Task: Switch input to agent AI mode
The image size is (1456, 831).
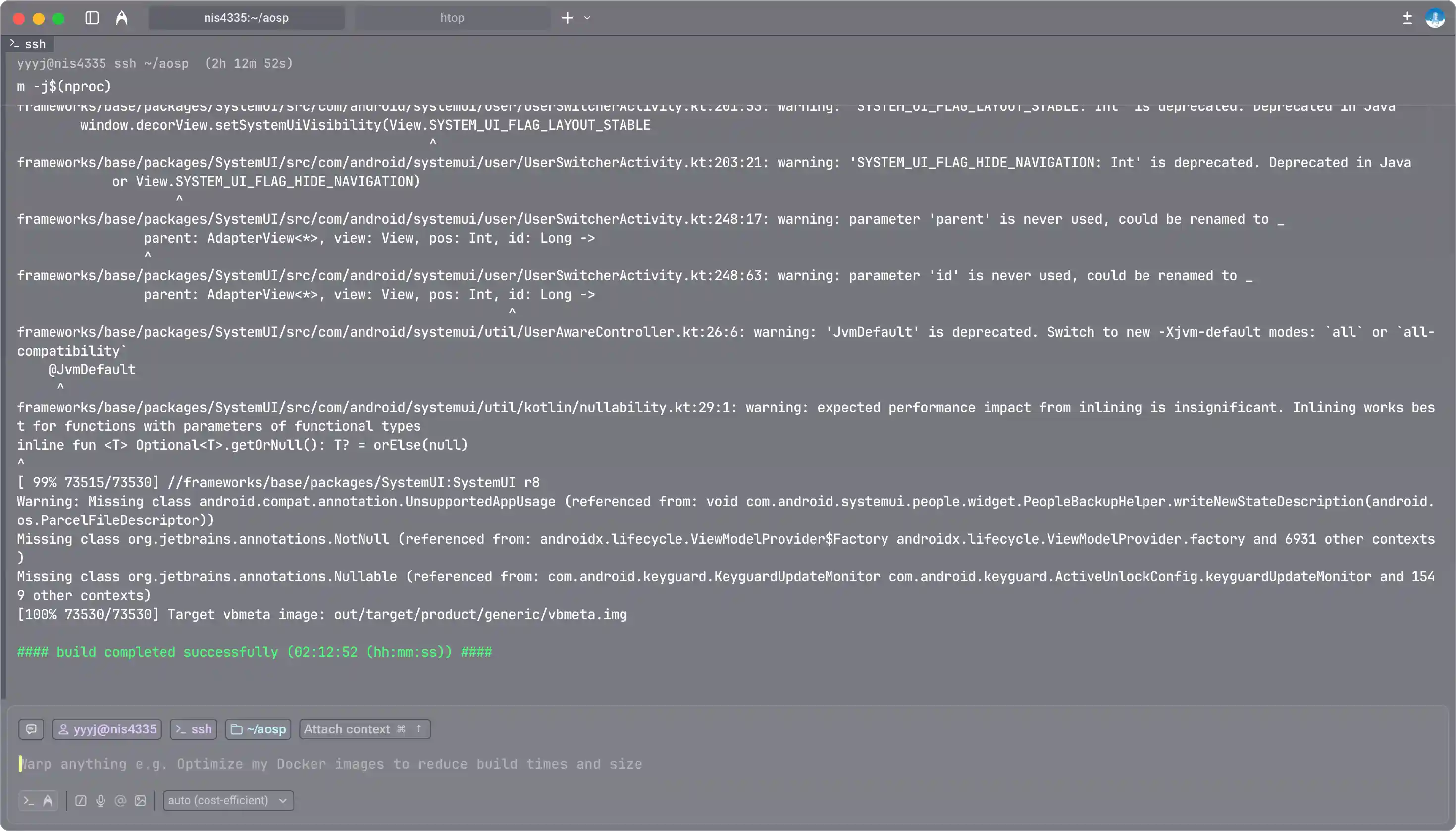Action: 48,800
